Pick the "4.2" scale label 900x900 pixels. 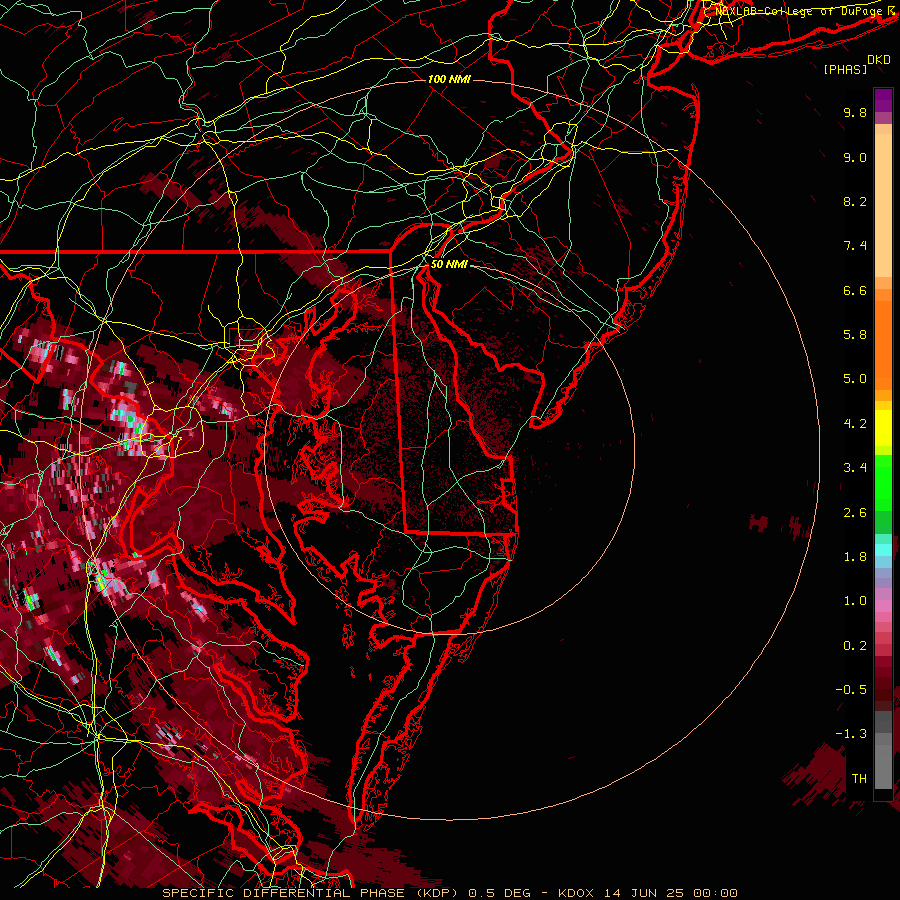click(x=855, y=424)
